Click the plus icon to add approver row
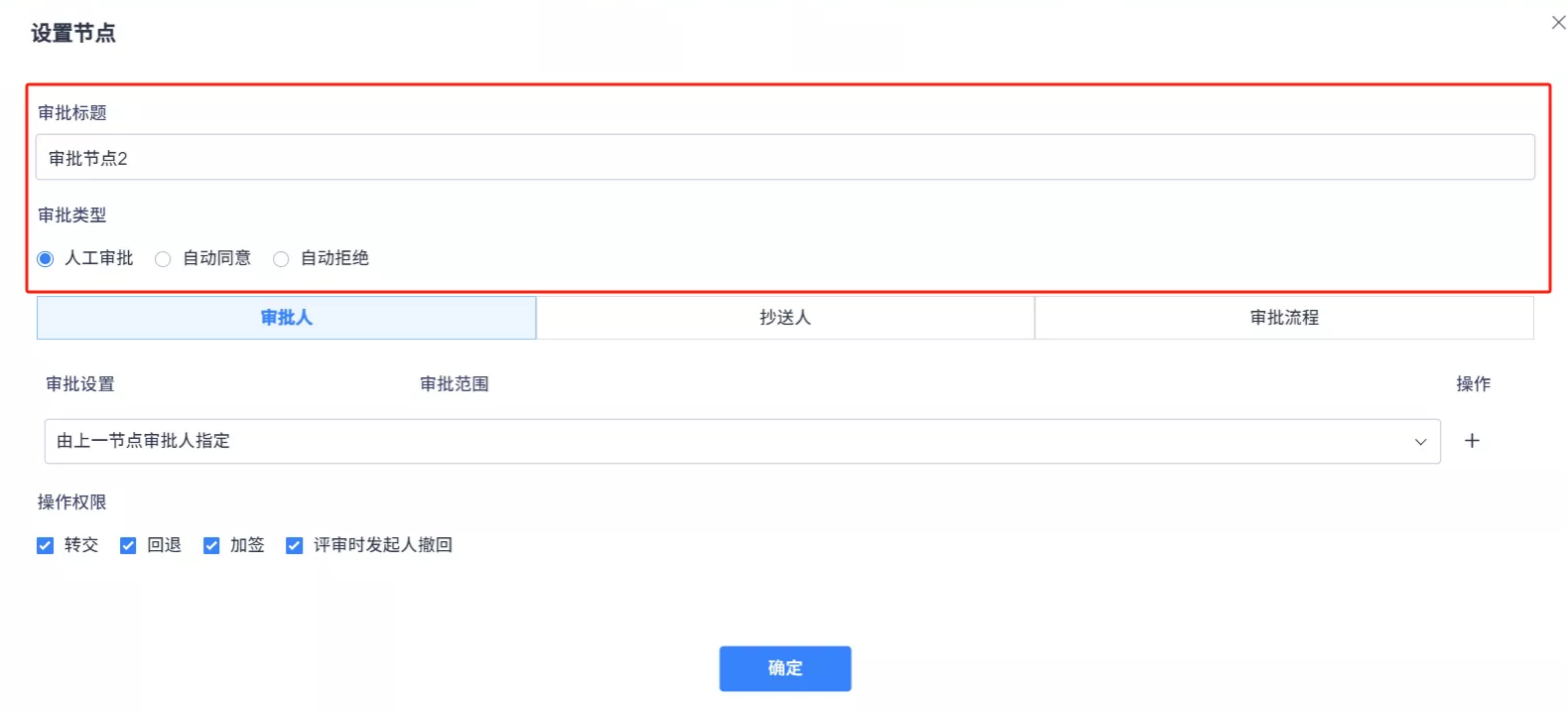 tap(1472, 441)
